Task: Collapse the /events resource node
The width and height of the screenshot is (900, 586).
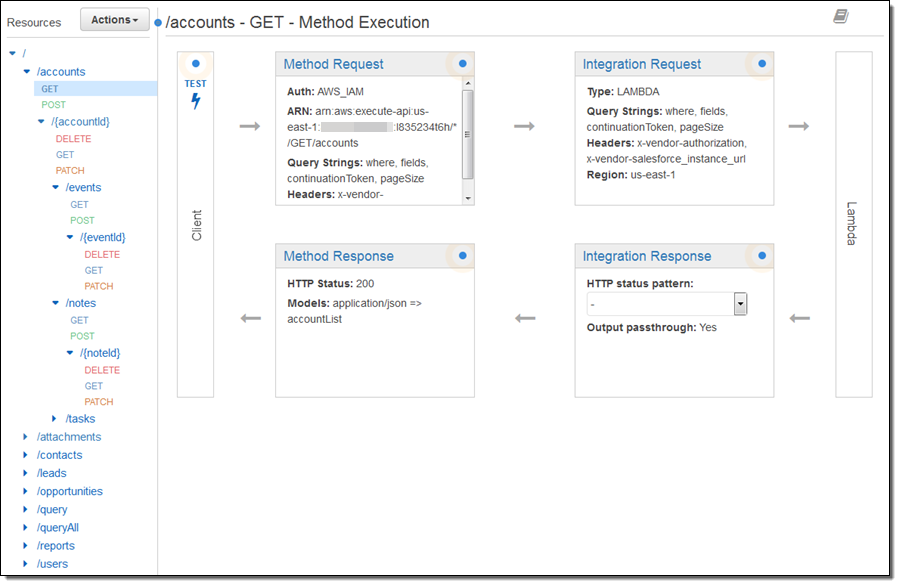Action: coord(55,187)
